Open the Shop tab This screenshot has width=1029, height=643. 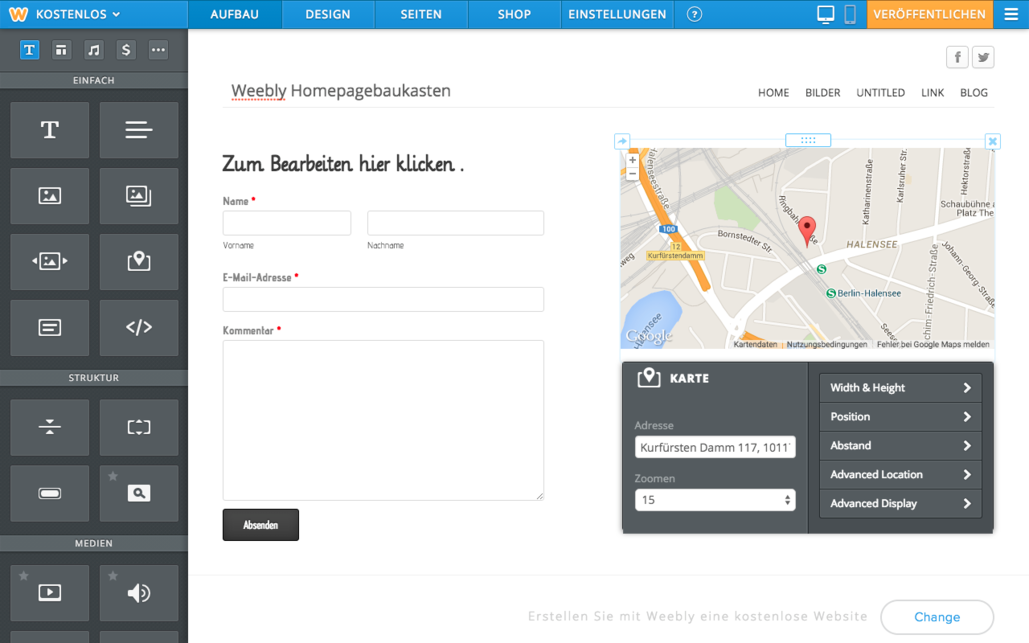coord(514,14)
